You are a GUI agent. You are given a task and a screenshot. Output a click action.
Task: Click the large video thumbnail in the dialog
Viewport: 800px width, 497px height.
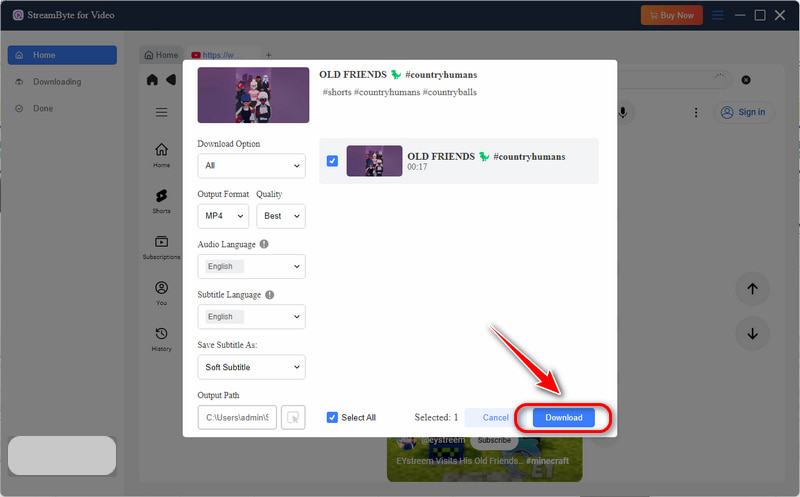(x=253, y=95)
